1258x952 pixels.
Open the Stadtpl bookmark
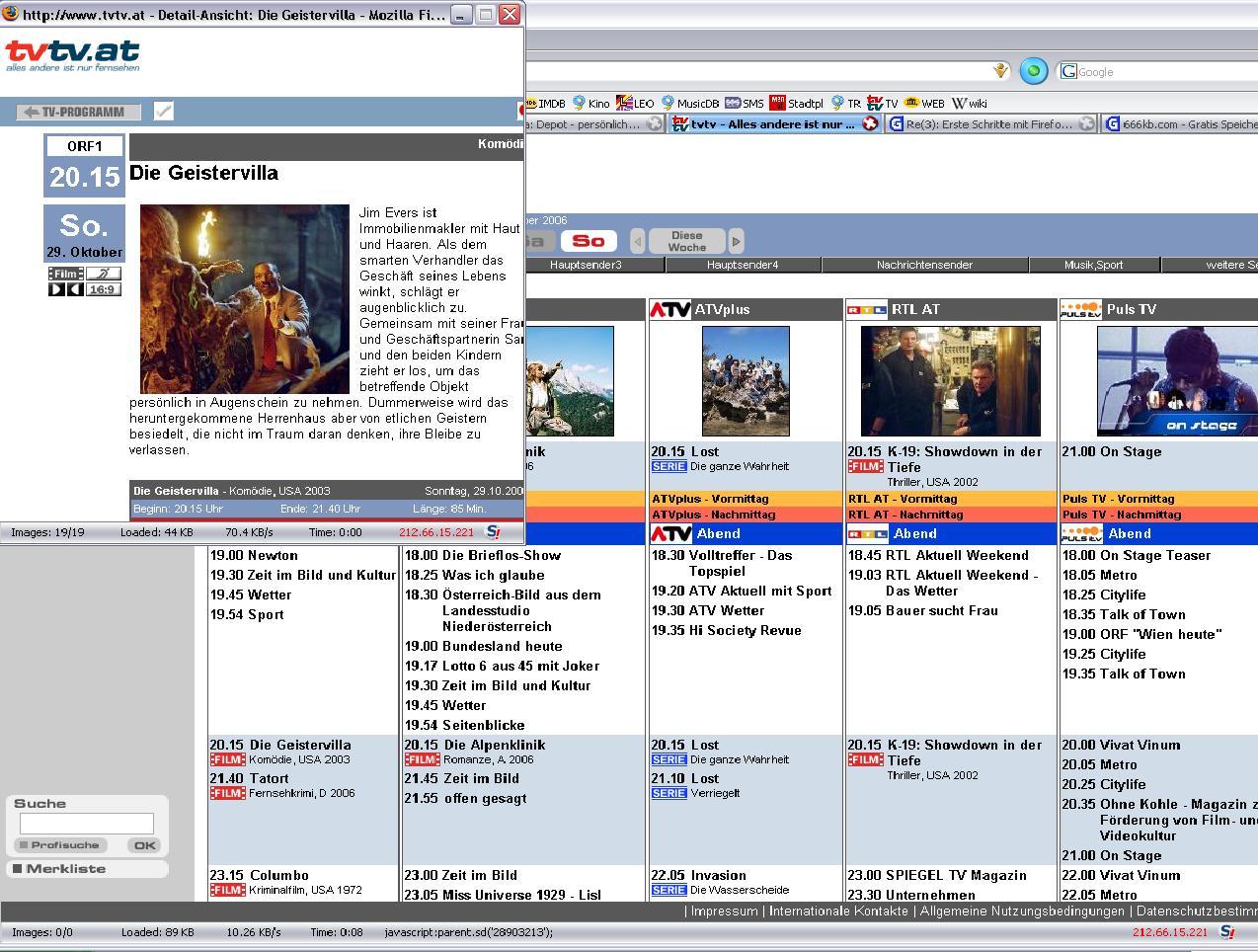[797, 103]
